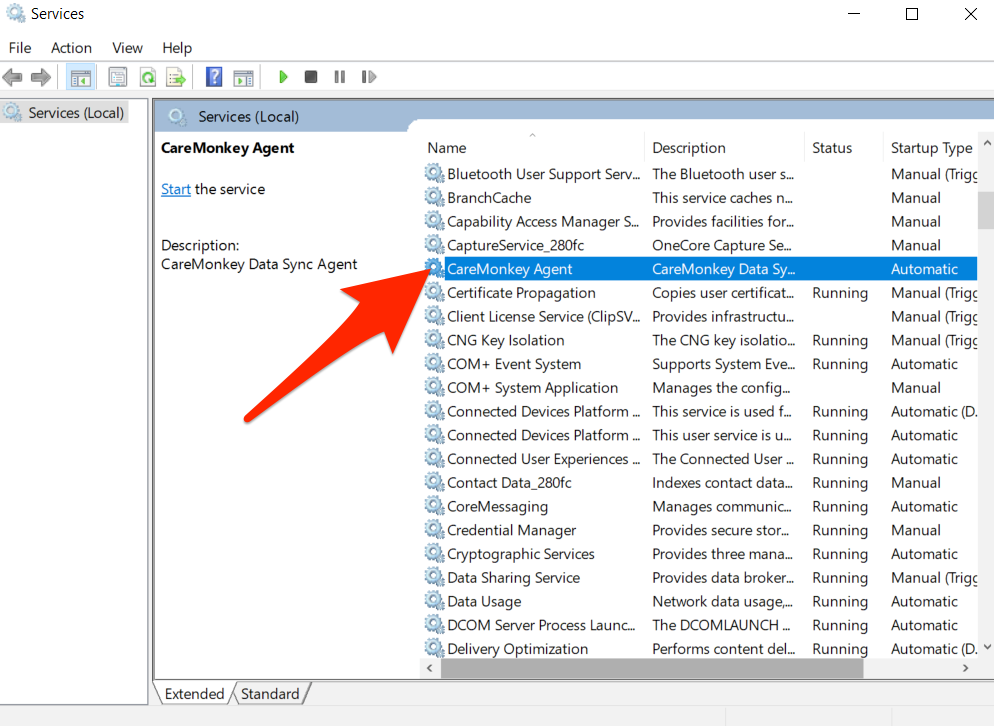Click the gear icon beside CNG Key Isolation
The image size is (994, 726).
434,340
